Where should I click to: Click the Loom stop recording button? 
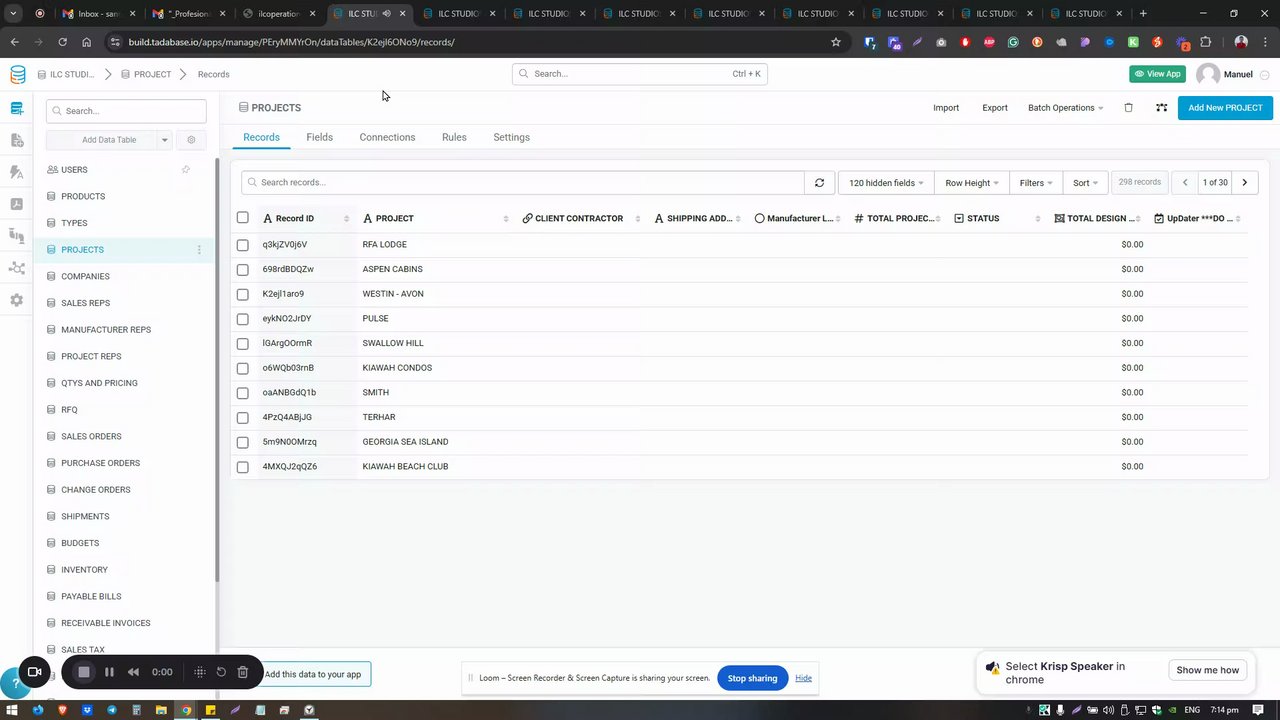[84, 672]
